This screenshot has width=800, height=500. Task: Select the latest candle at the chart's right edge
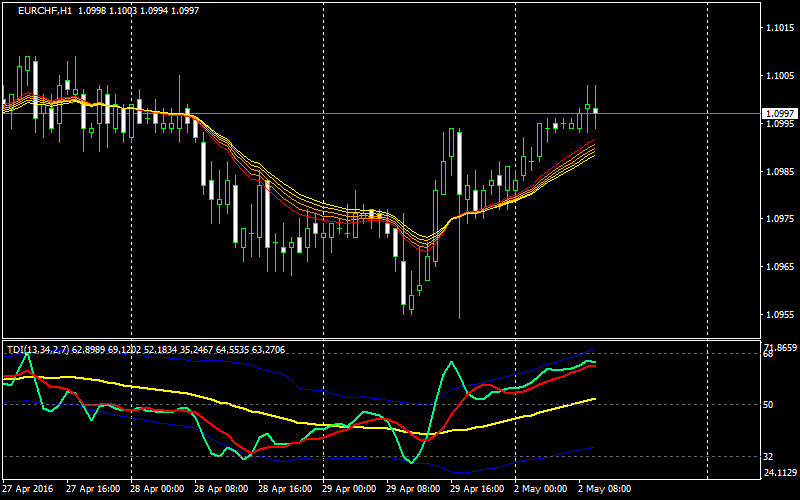pyautogui.click(x=595, y=107)
